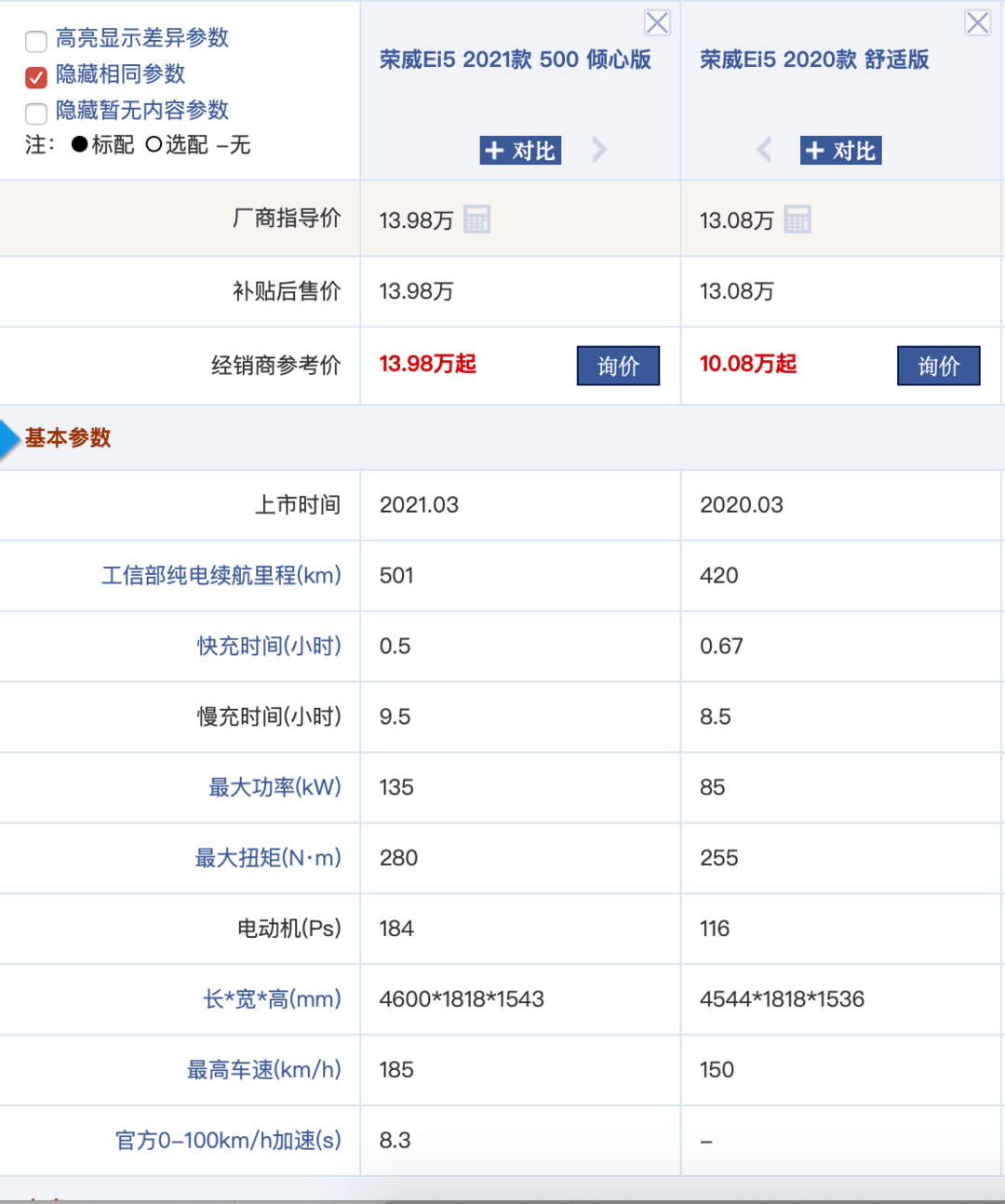1005x1204 pixels.
Task: Click the 经销商参考价 row label
Action: (276, 366)
